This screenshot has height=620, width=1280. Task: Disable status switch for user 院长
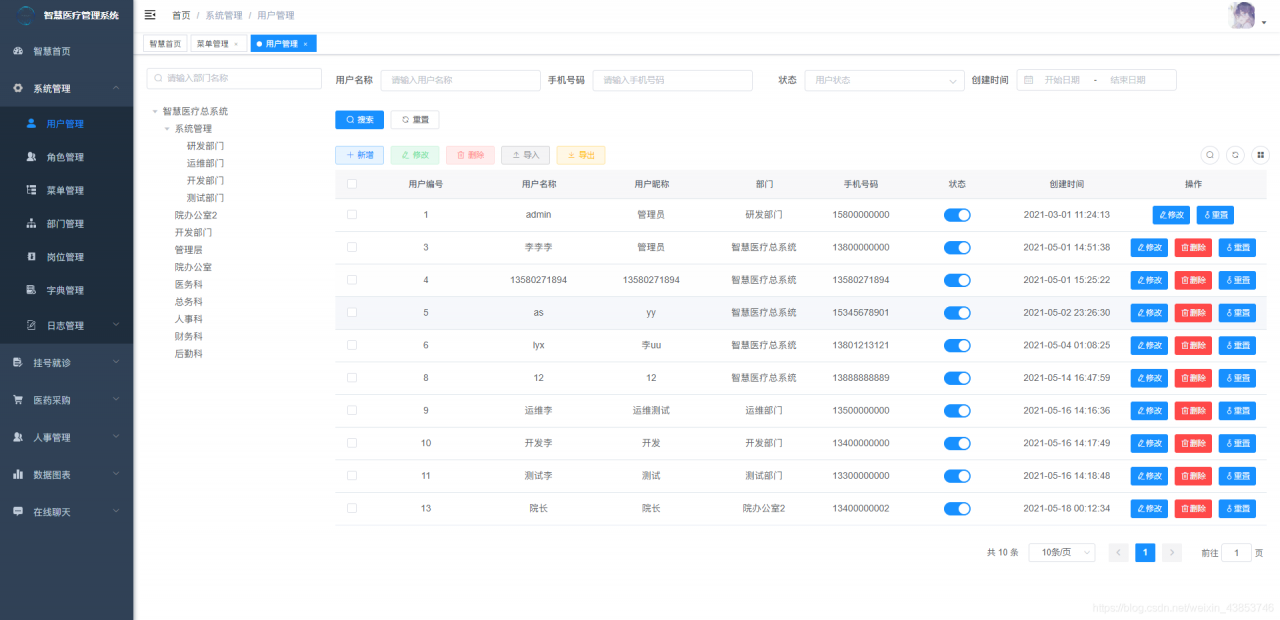pos(957,509)
